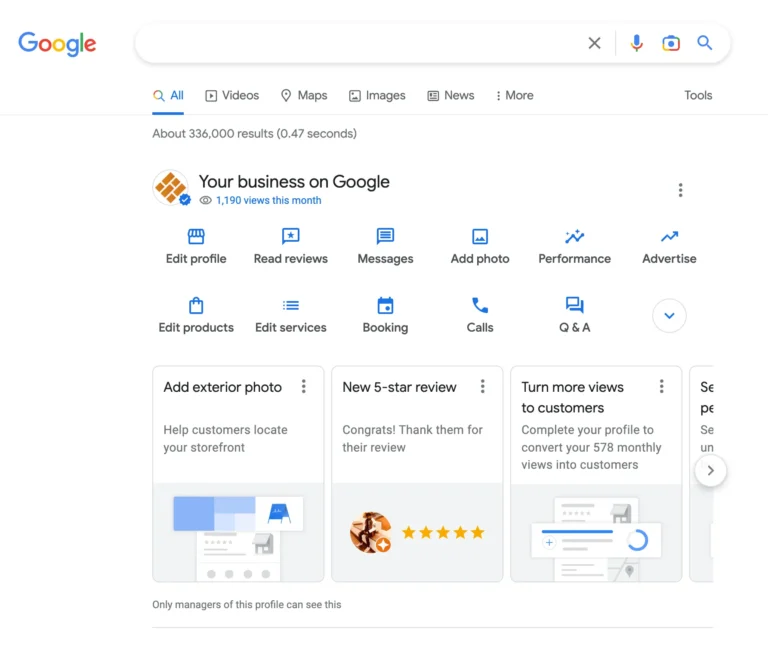The height and width of the screenshot is (646, 768).
Task: Switch to the News tab
Action: (451, 96)
